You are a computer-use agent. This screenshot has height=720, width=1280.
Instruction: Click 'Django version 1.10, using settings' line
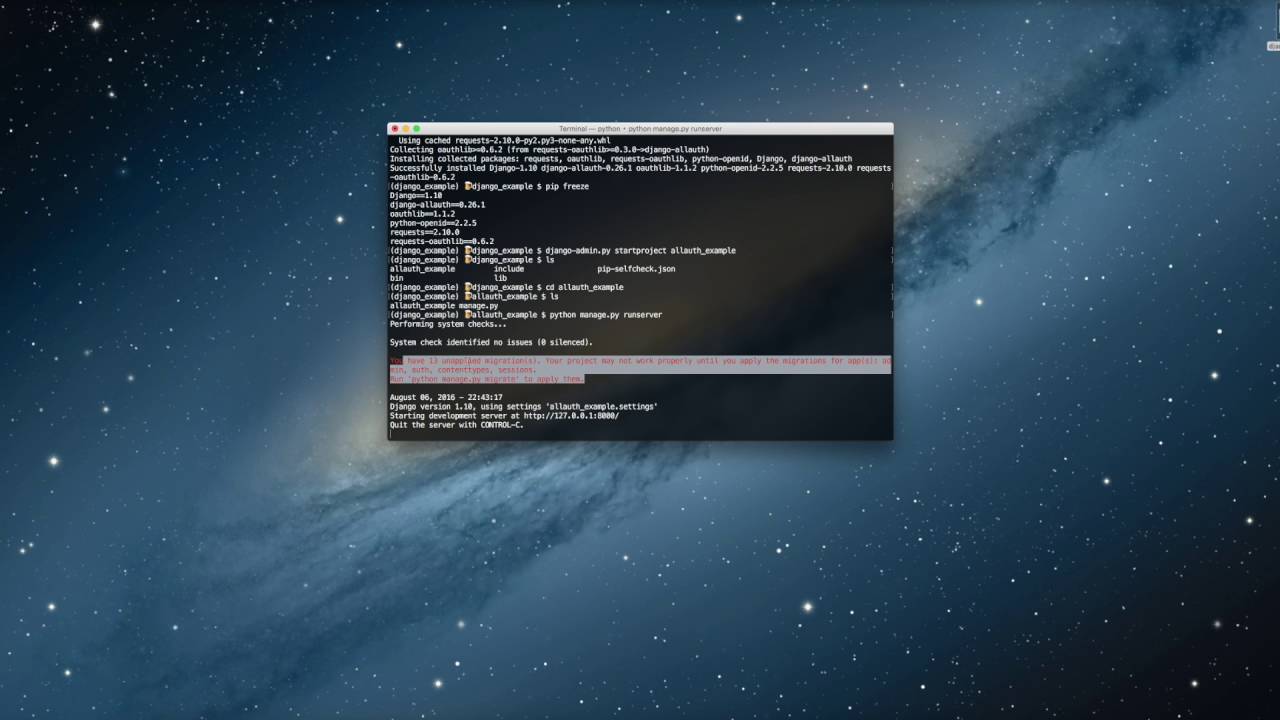click(524, 406)
